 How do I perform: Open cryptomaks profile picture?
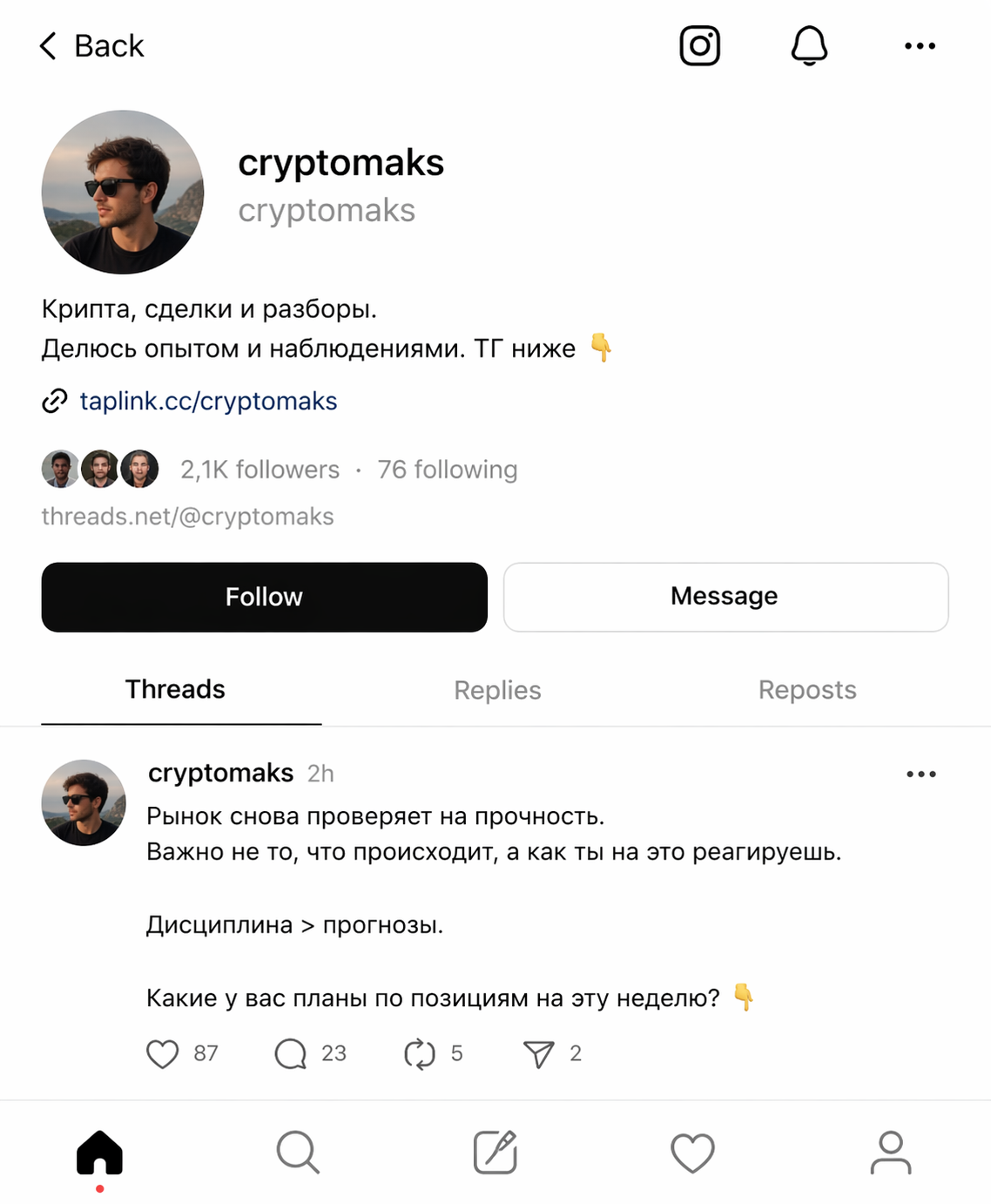(x=122, y=192)
